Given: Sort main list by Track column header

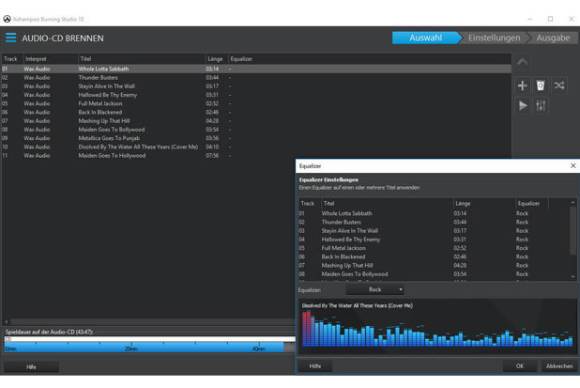Looking at the screenshot, I should 11,59.
